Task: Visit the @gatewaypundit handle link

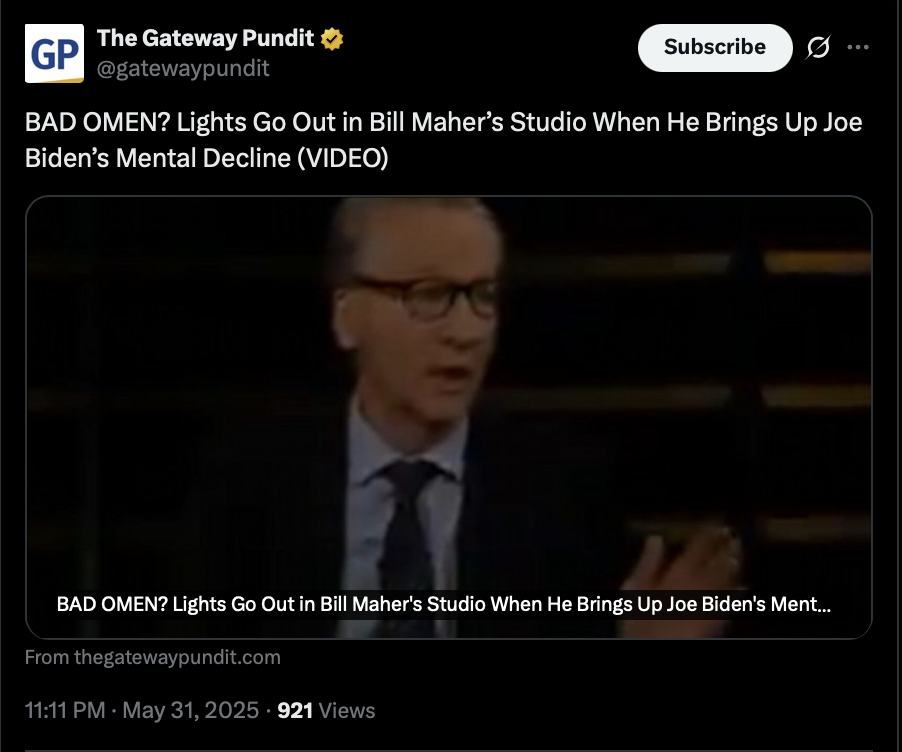Action: [183, 68]
